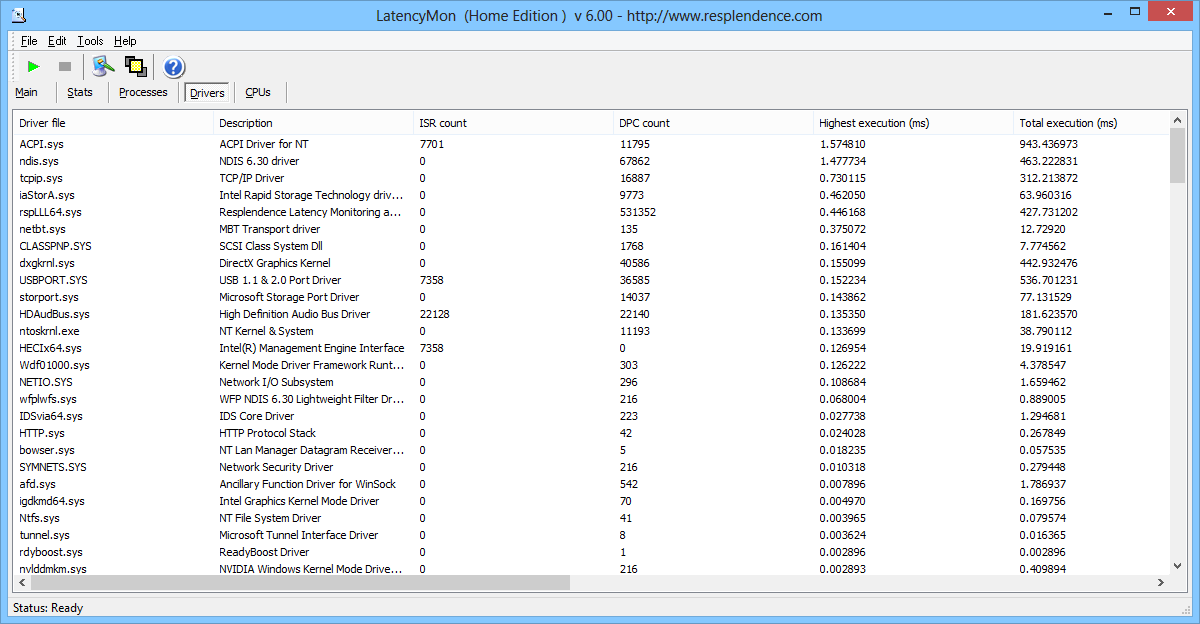Screen dimensions: 1200x624
Task: Select the ACPI.sys driver row
Action: tap(591, 144)
